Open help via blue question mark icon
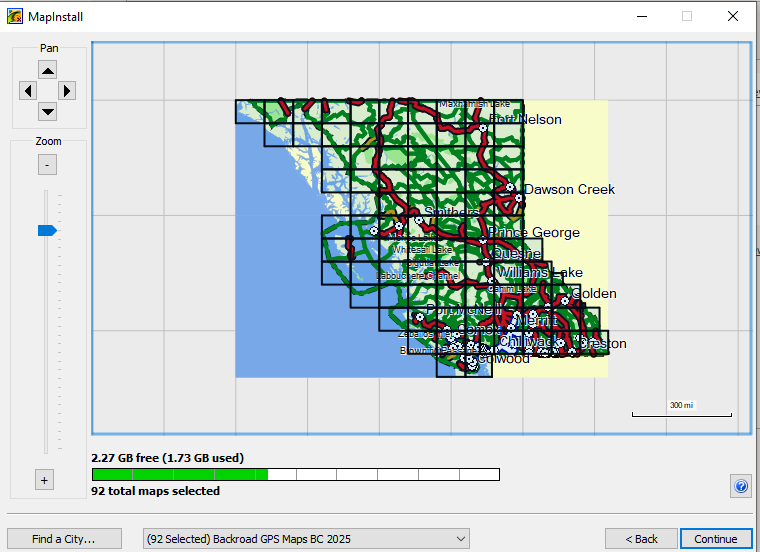760x552 pixels. click(x=741, y=486)
